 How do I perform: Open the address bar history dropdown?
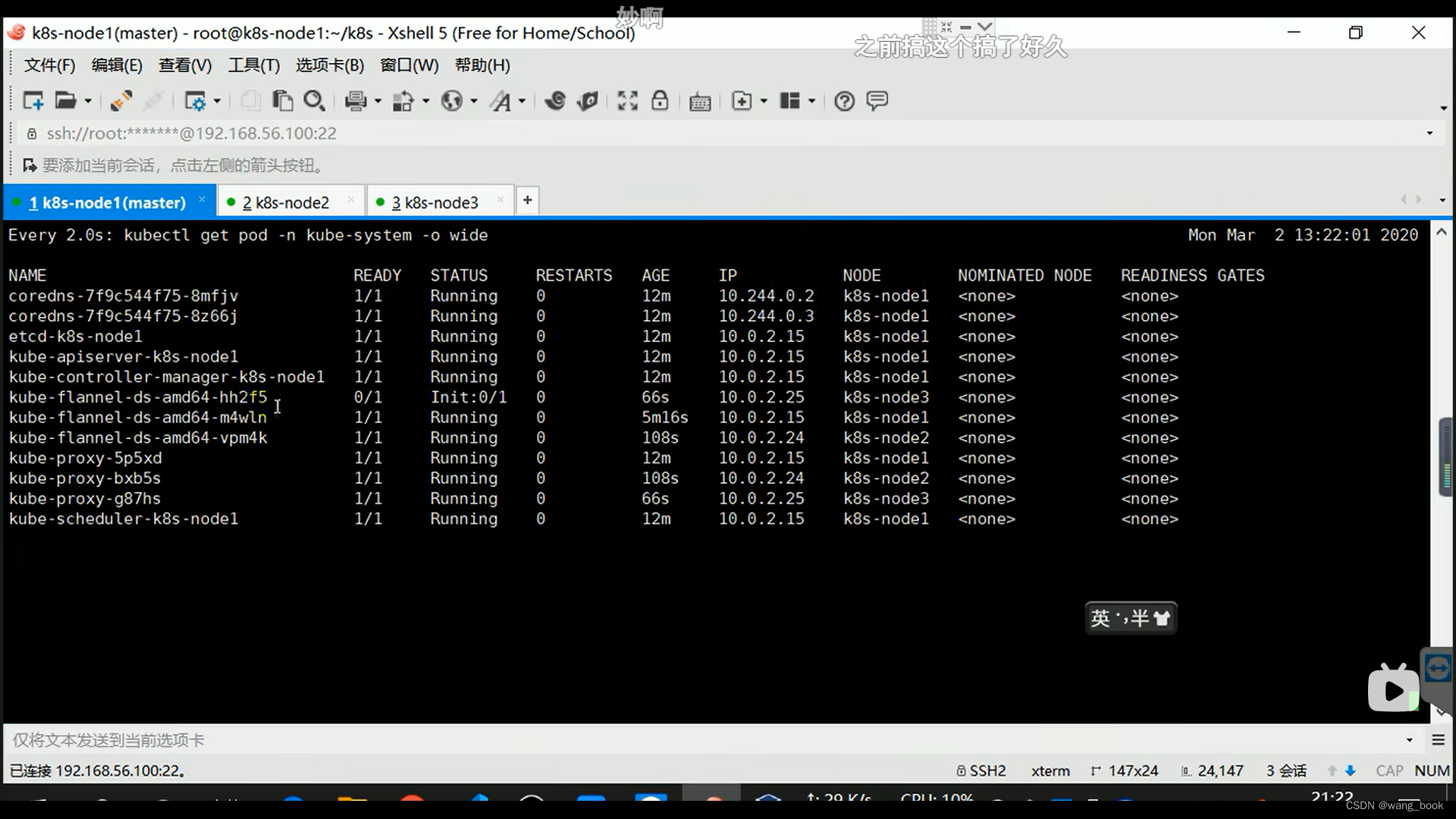pos(1430,133)
